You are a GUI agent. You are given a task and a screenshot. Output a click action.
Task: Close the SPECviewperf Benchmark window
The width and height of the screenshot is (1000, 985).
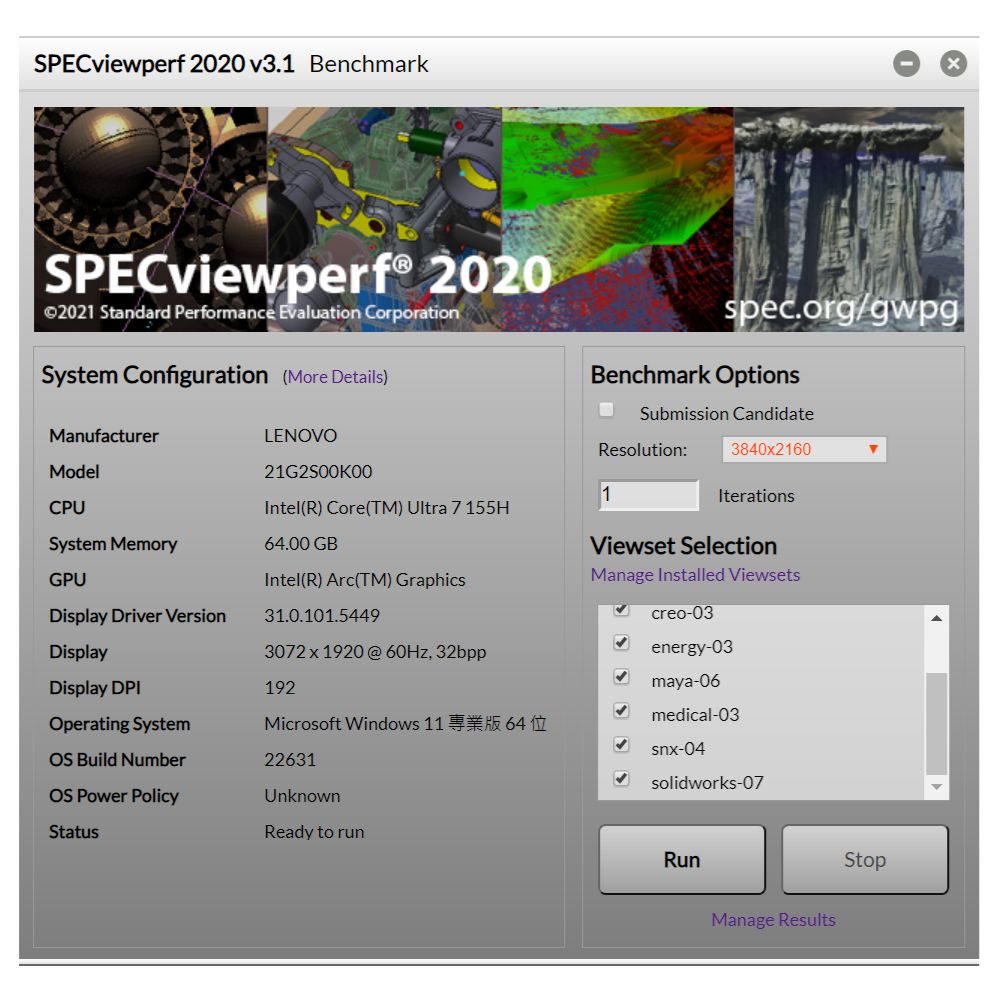pyautogui.click(x=953, y=64)
